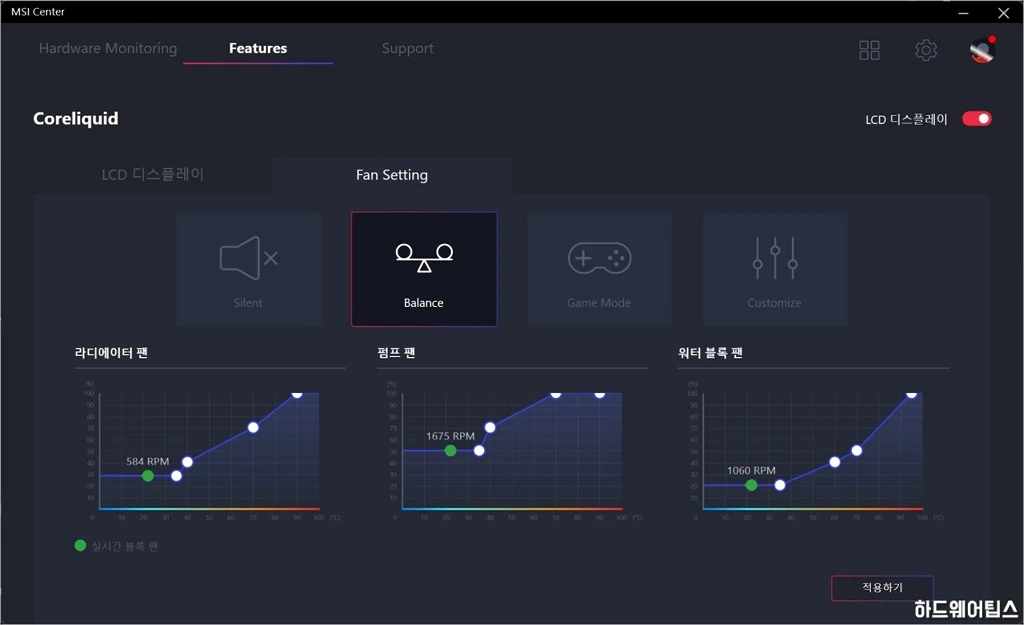Select the Fan Setting sub-tab
The image size is (1024, 625).
tap(392, 175)
